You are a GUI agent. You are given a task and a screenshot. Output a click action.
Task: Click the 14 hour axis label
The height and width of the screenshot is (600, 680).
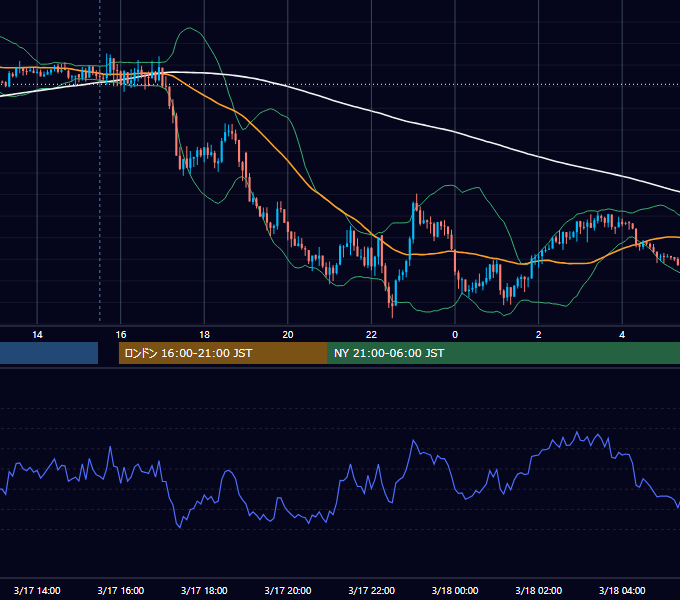click(x=37, y=335)
